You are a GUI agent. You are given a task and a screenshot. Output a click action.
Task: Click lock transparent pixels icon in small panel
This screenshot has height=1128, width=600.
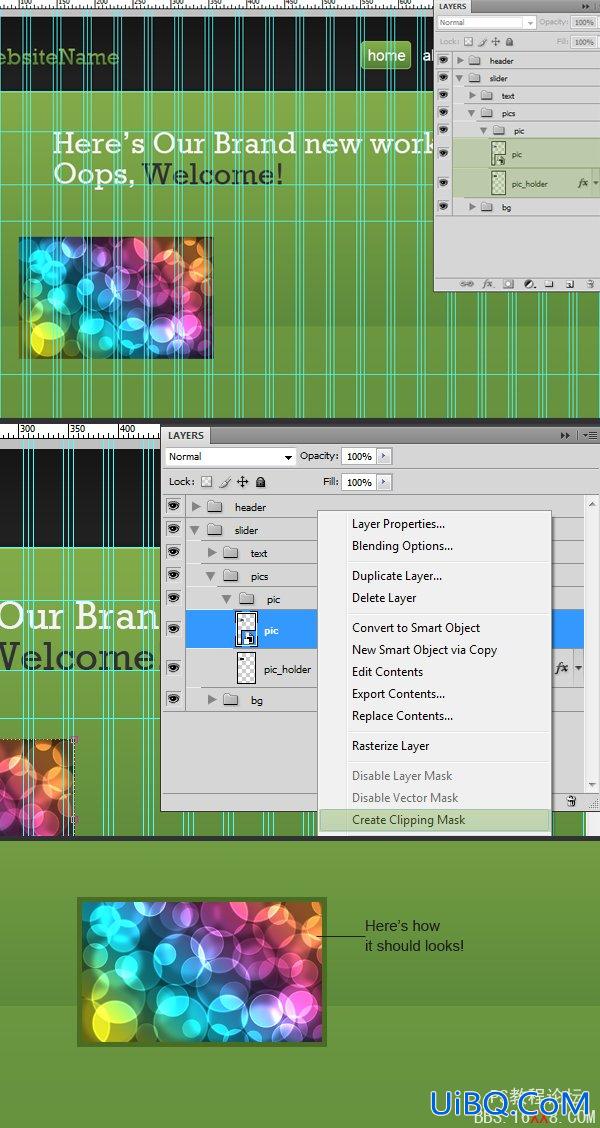click(x=468, y=42)
